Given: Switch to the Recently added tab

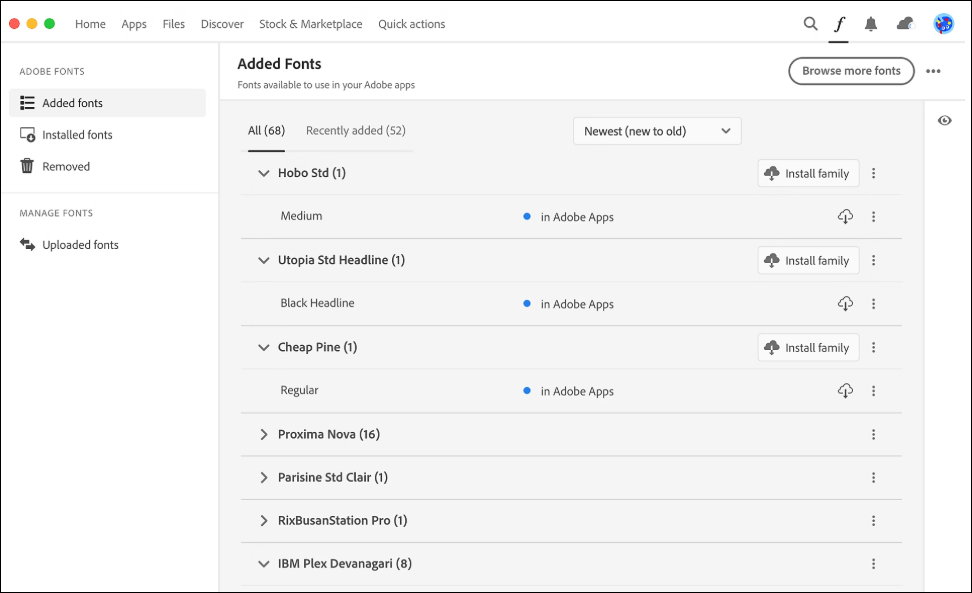Looking at the screenshot, I should tap(355, 131).
